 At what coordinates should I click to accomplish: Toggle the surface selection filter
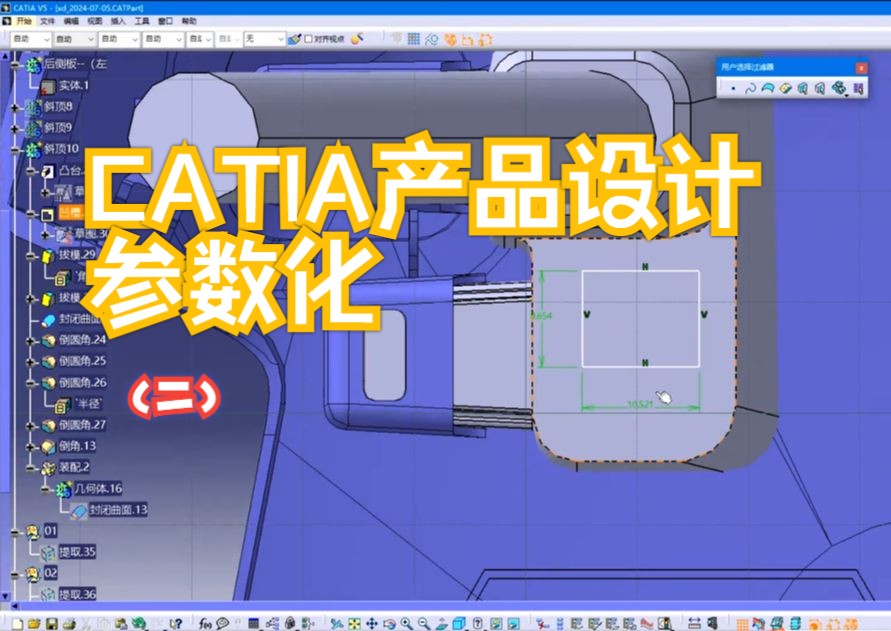pos(767,88)
